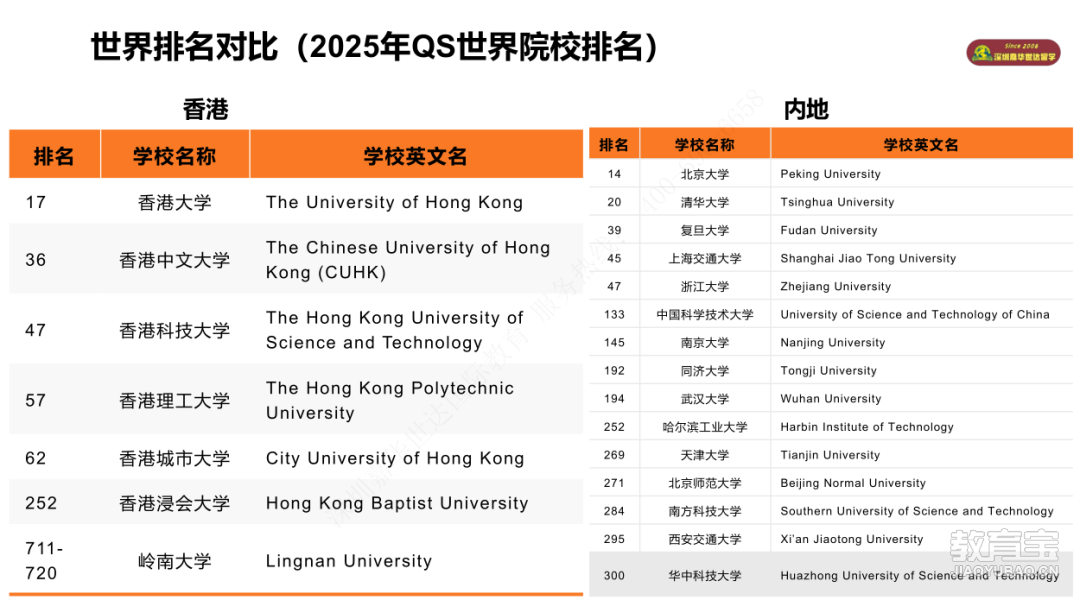The image size is (1080, 600).
Task: Click Tongji University
Action: (829, 371)
